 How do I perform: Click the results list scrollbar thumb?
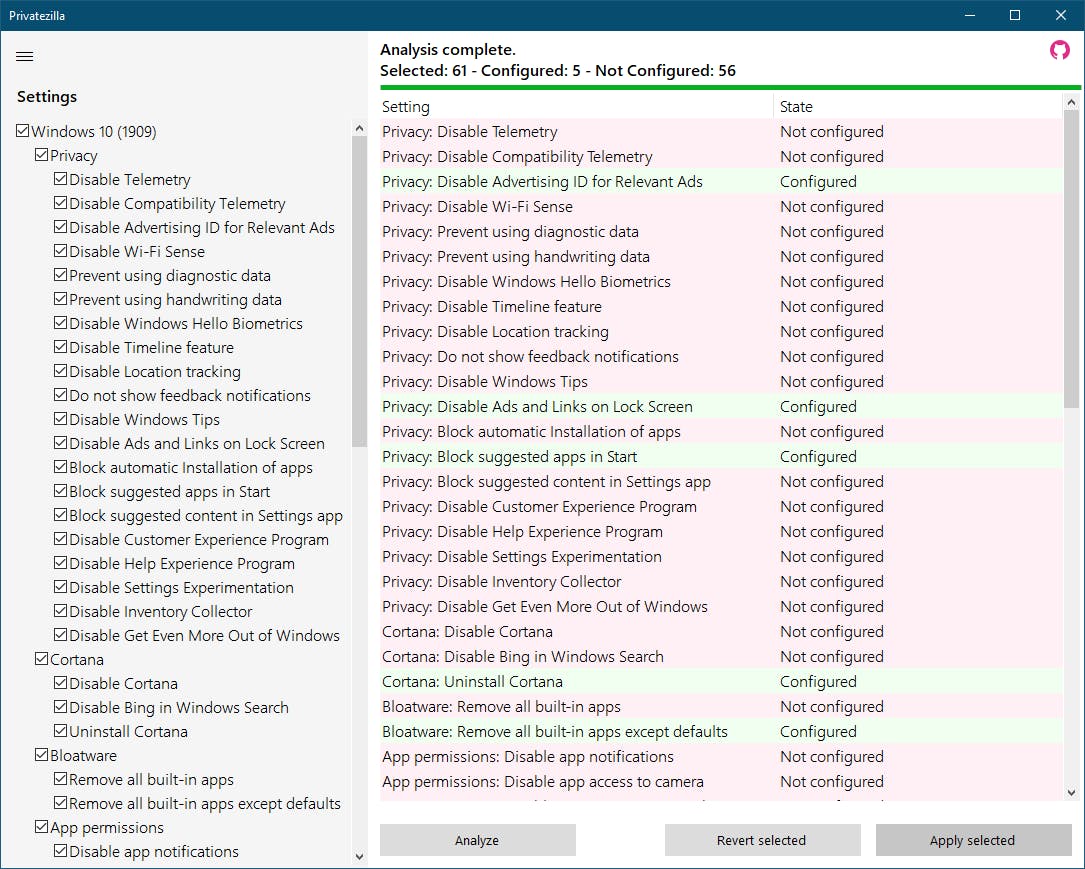click(x=1071, y=258)
